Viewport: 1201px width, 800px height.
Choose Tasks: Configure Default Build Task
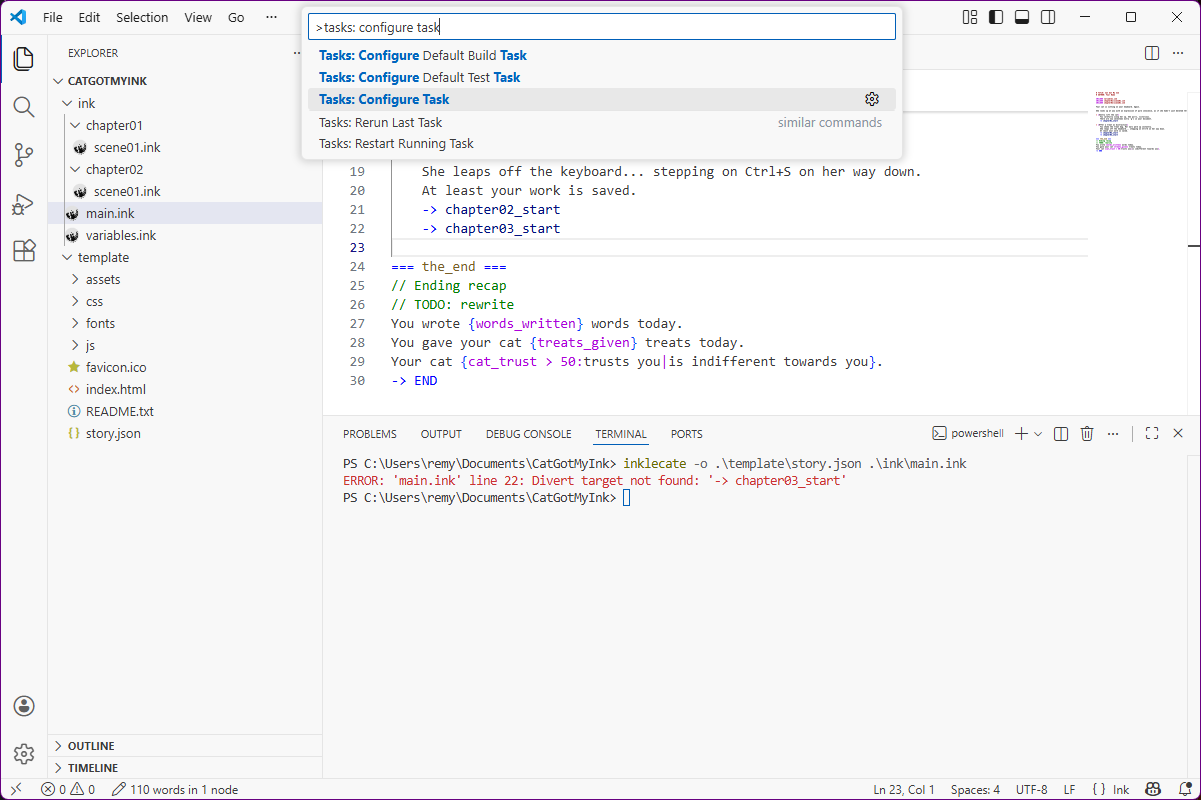(x=602, y=55)
